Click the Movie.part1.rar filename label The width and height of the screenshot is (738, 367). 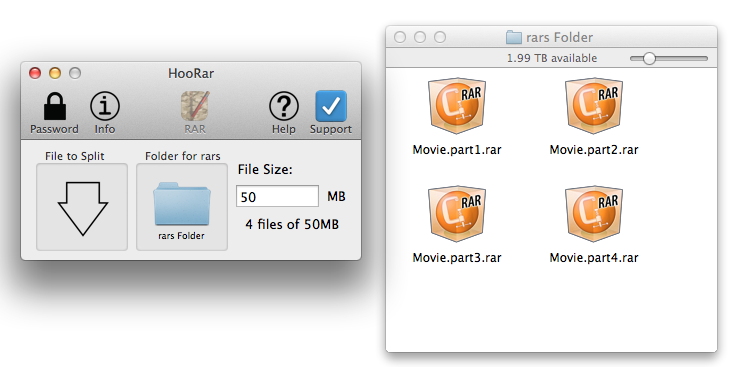click(x=457, y=150)
